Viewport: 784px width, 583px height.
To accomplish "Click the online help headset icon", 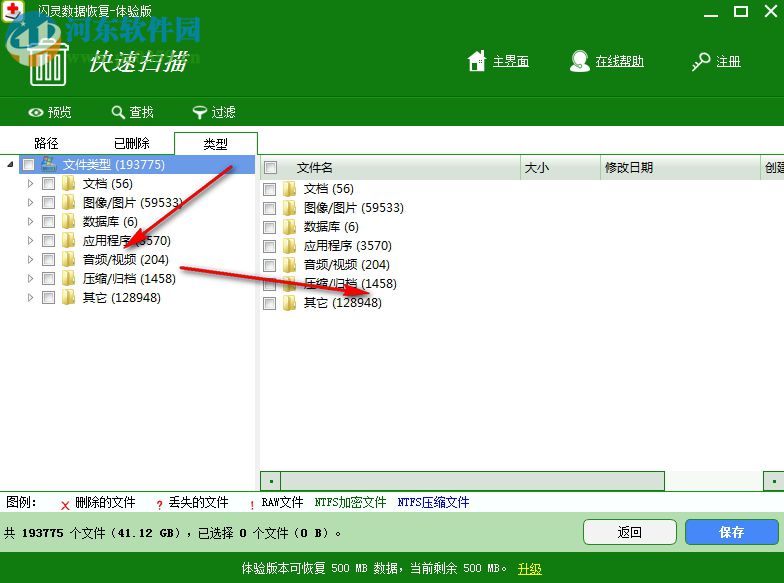I will point(580,61).
